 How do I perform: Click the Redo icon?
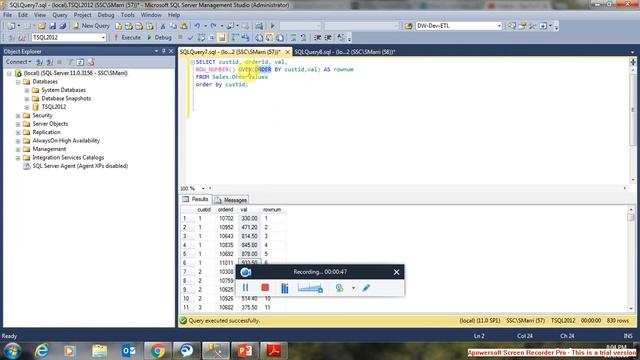[x=213, y=26]
